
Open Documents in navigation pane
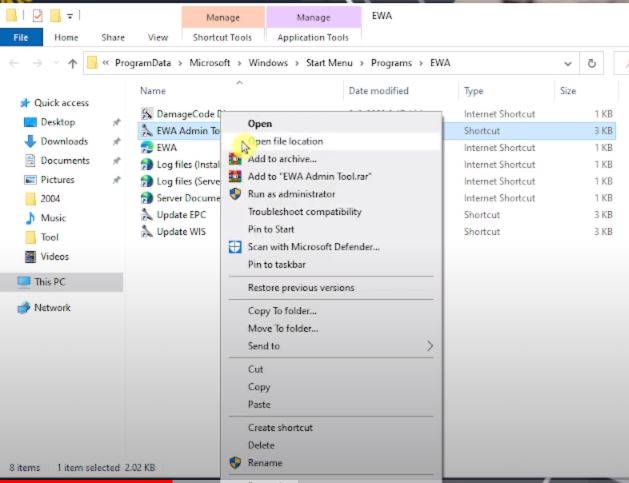pyautogui.click(x=65, y=160)
